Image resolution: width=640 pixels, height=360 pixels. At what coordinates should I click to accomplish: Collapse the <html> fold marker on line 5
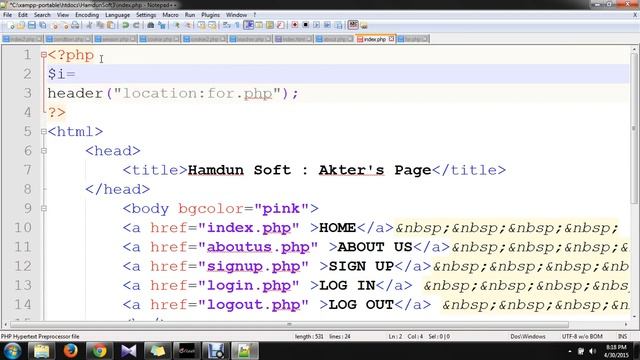[44, 131]
